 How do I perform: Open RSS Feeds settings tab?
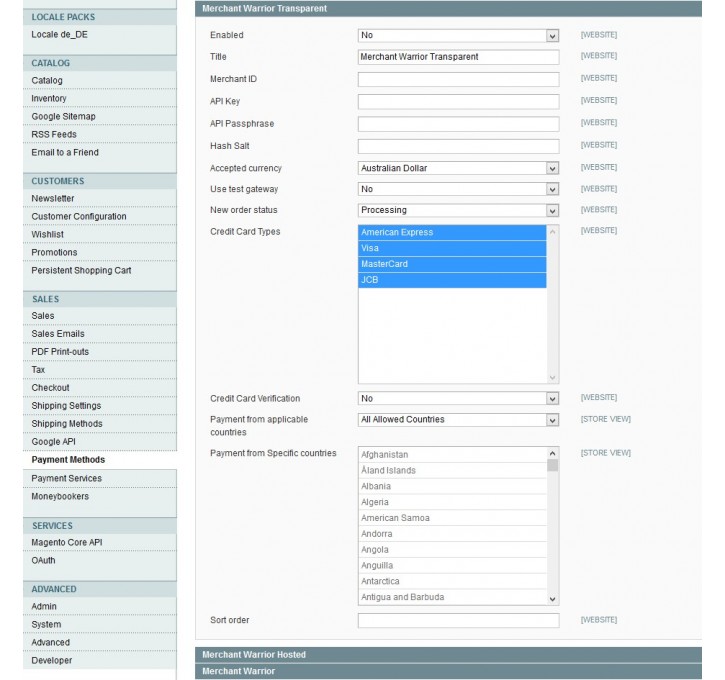pos(99,135)
